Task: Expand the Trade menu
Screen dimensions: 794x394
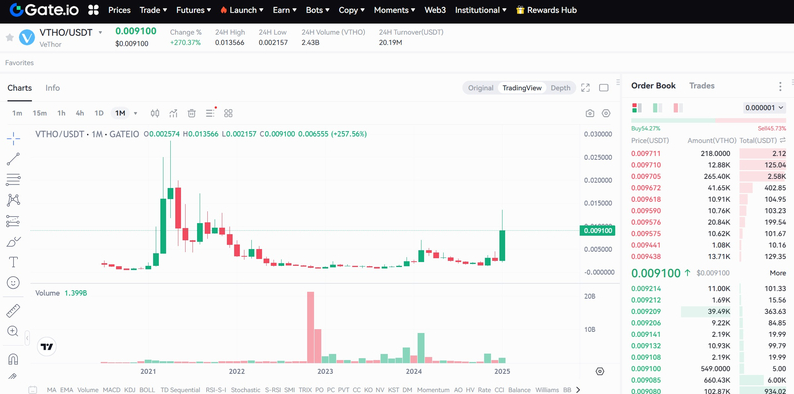Action: pyautogui.click(x=153, y=10)
